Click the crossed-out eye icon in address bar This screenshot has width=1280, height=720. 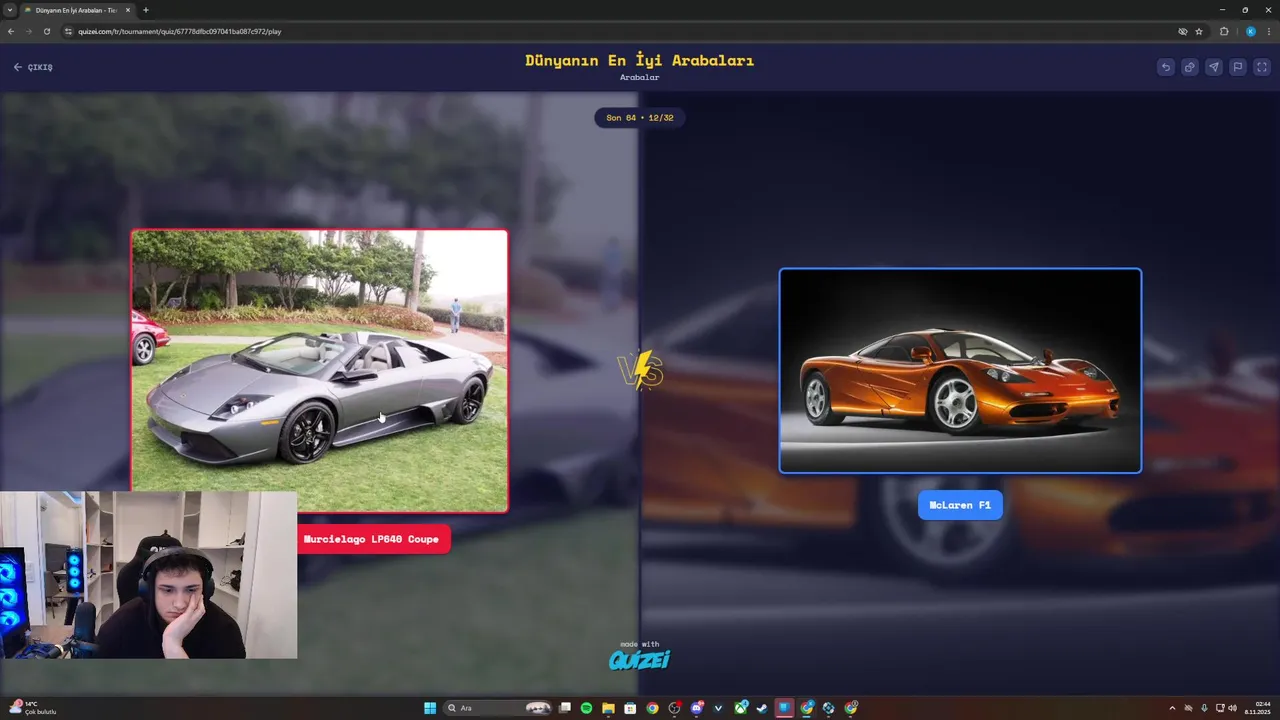1183,31
